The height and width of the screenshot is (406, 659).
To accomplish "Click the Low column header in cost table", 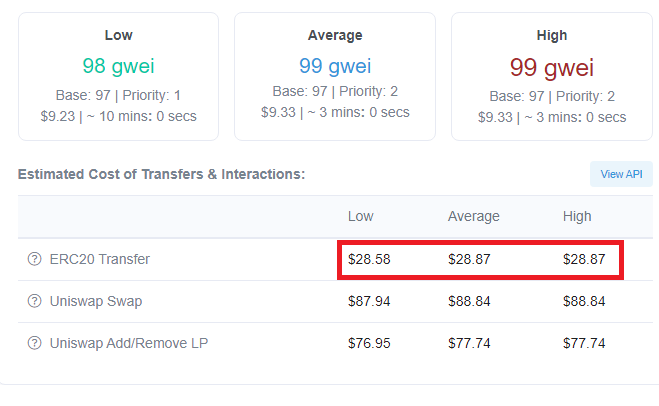I will pos(360,216).
